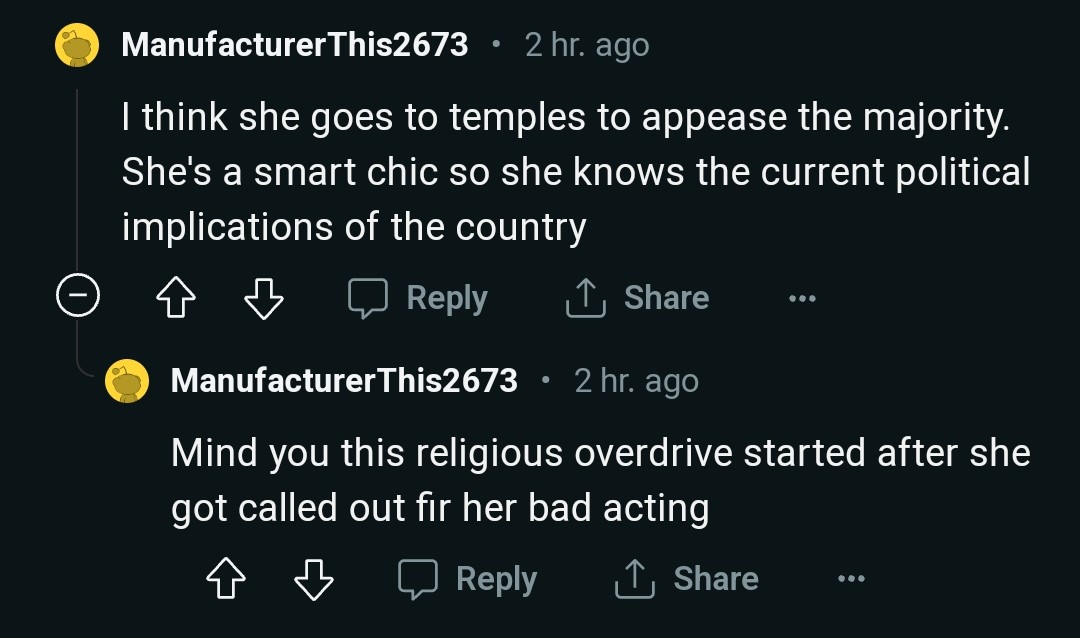Click the top comment's 2 hr. ago timestamp

pyautogui.click(x=587, y=45)
